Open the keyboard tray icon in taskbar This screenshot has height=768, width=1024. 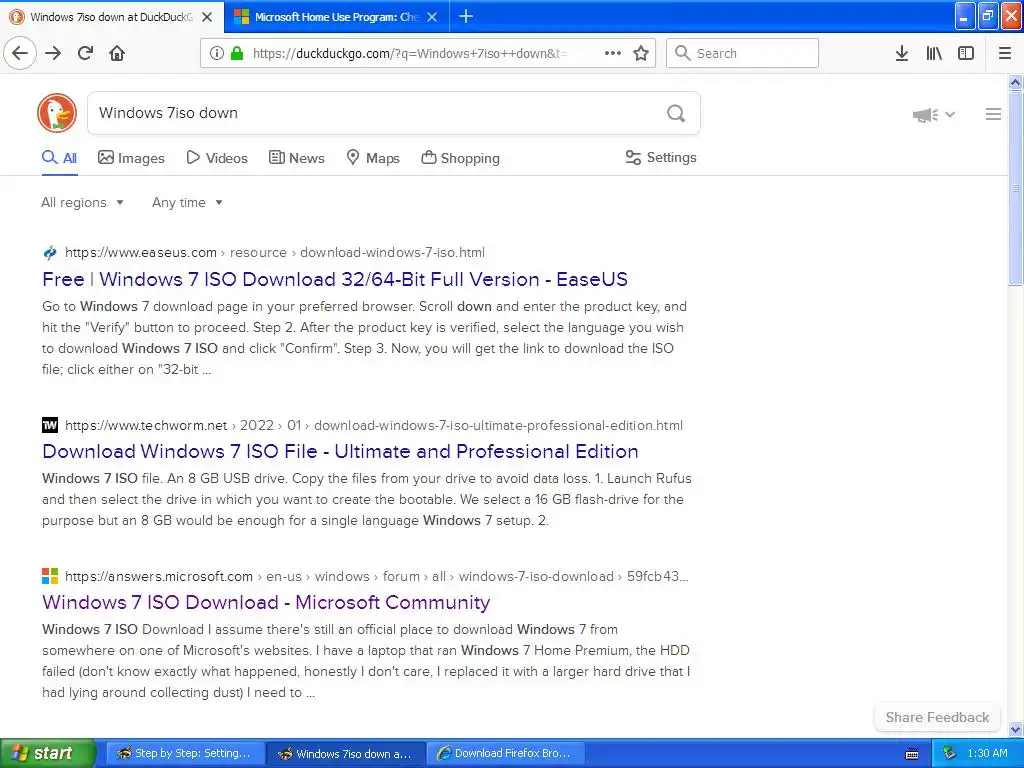click(912, 754)
